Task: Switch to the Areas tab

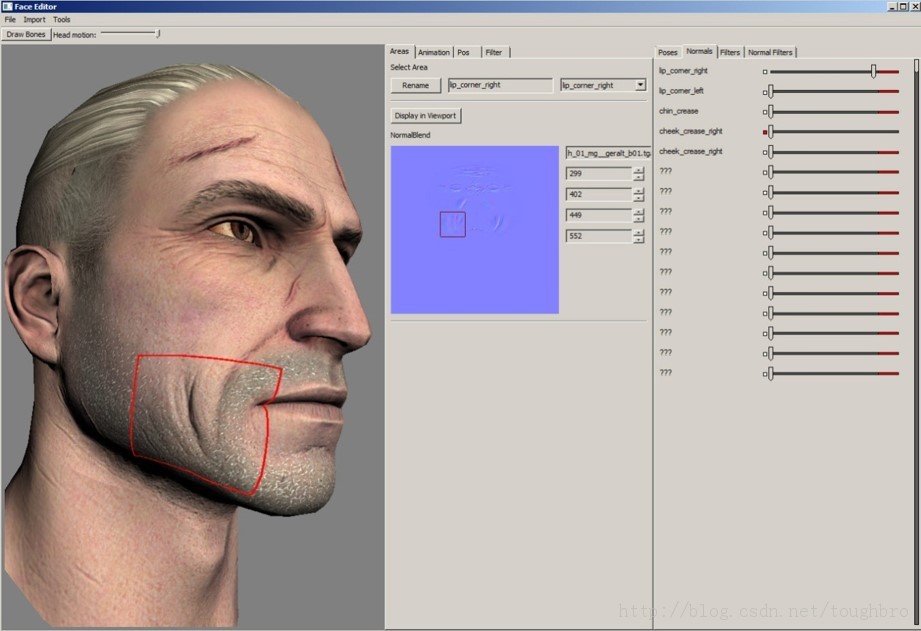Action: (399, 52)
